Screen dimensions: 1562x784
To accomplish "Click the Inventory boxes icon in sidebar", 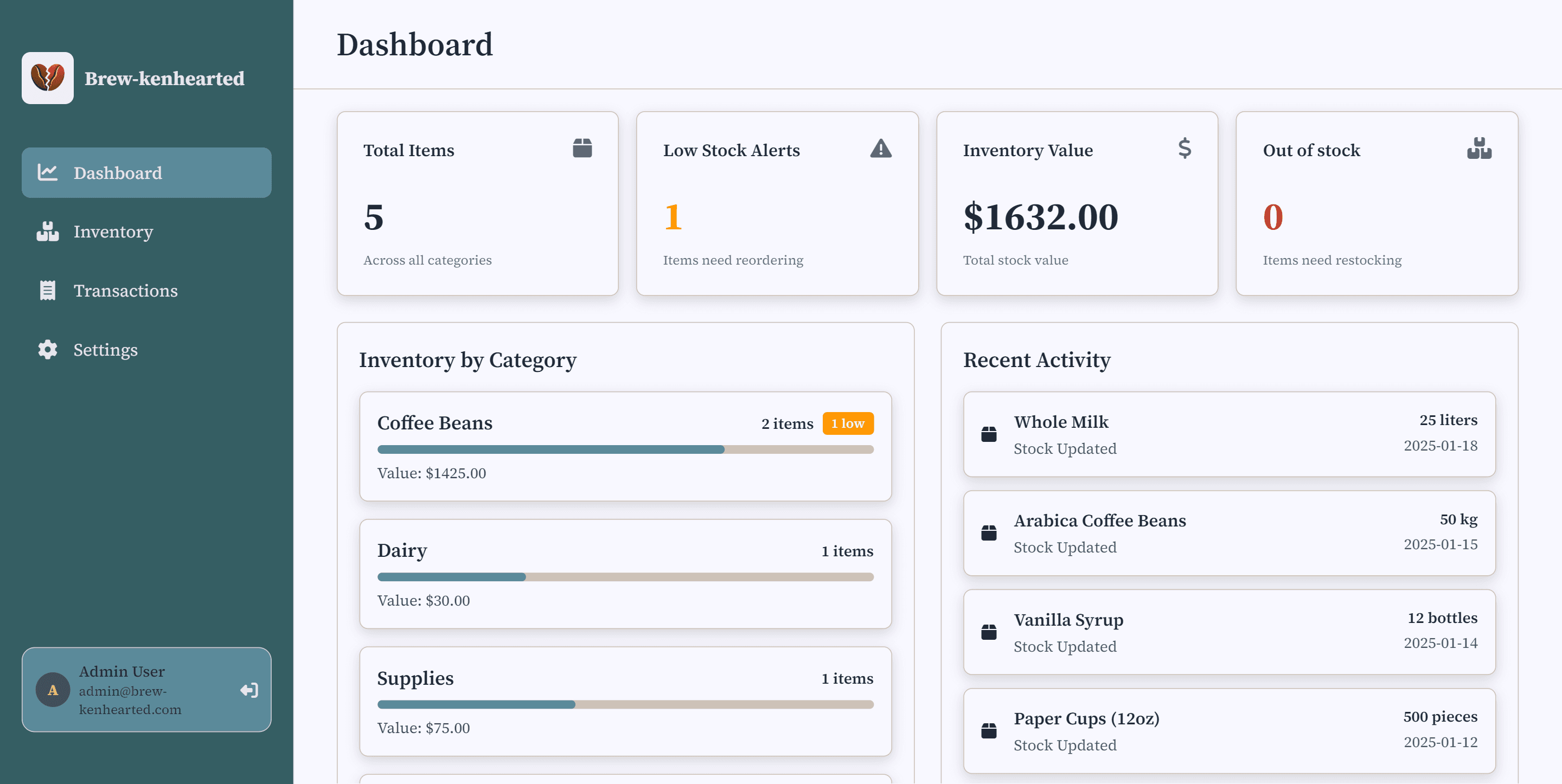I will coord(47,231).
